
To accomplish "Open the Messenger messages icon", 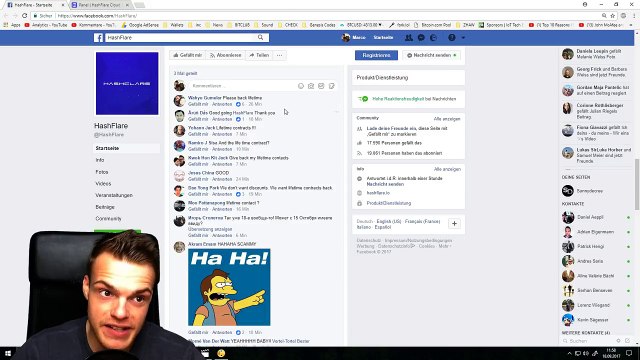I will click(x=421, y=38).
